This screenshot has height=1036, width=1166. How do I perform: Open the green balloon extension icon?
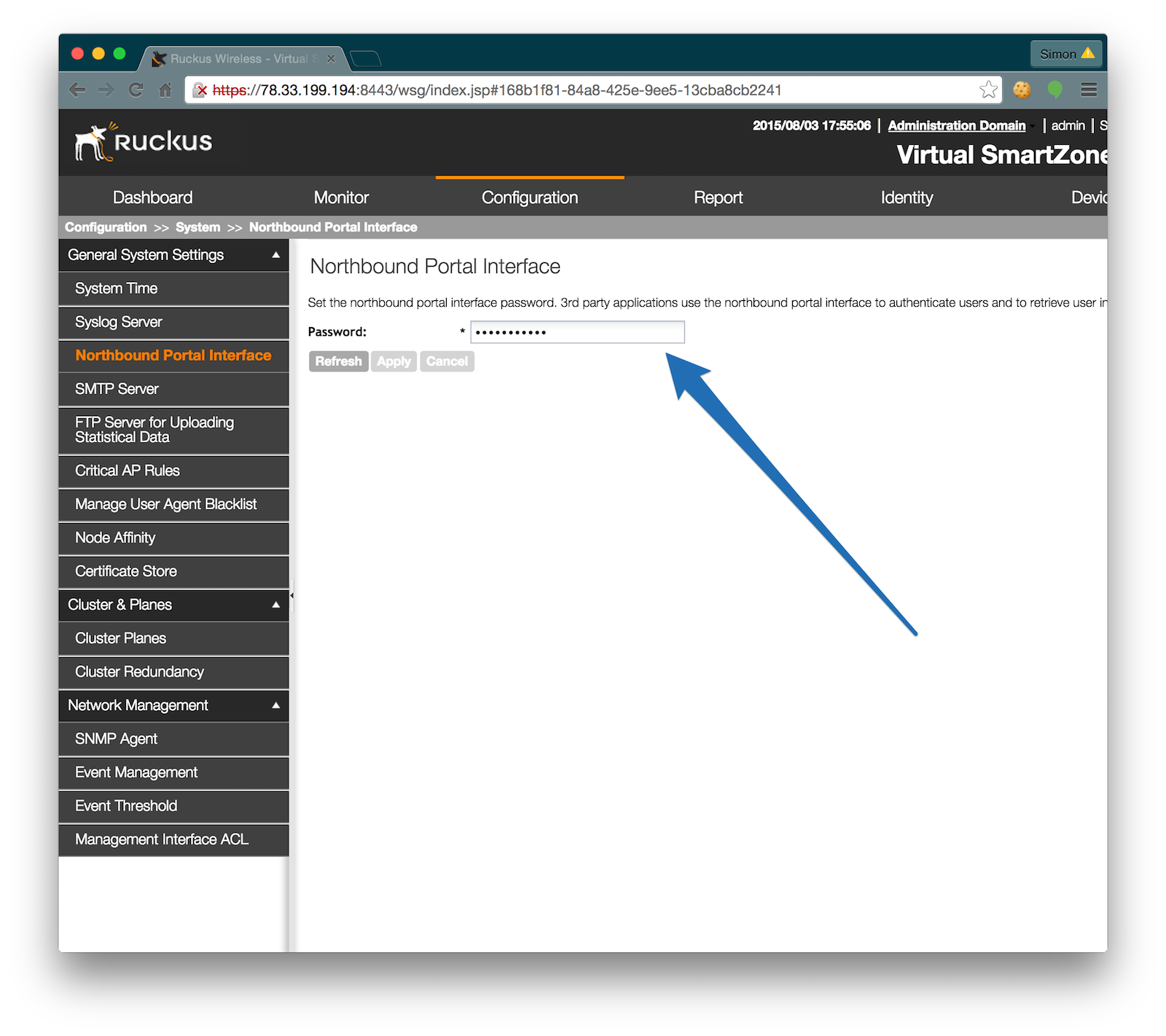click(x=1055, y=90)
